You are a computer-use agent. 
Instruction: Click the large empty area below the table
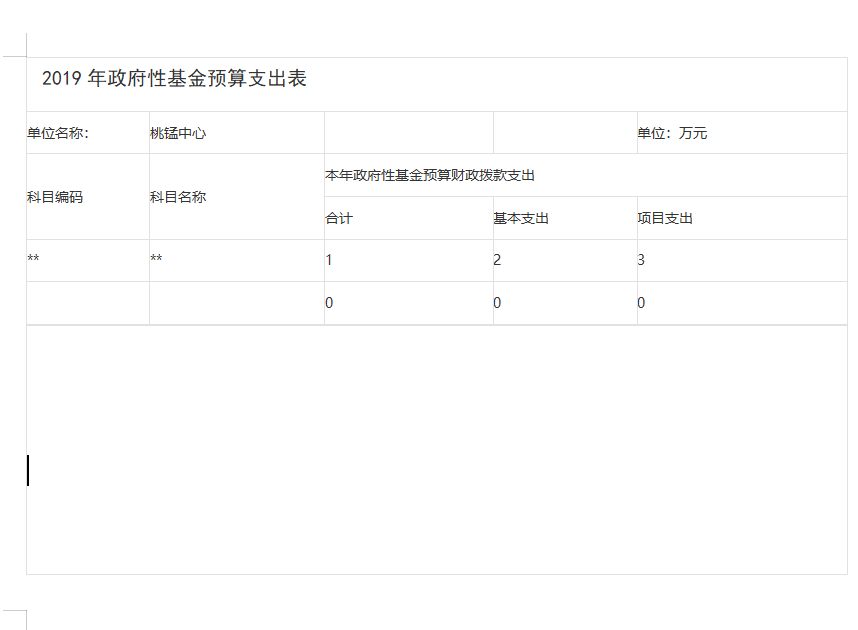pyautogui.click(x=436, y=450)
